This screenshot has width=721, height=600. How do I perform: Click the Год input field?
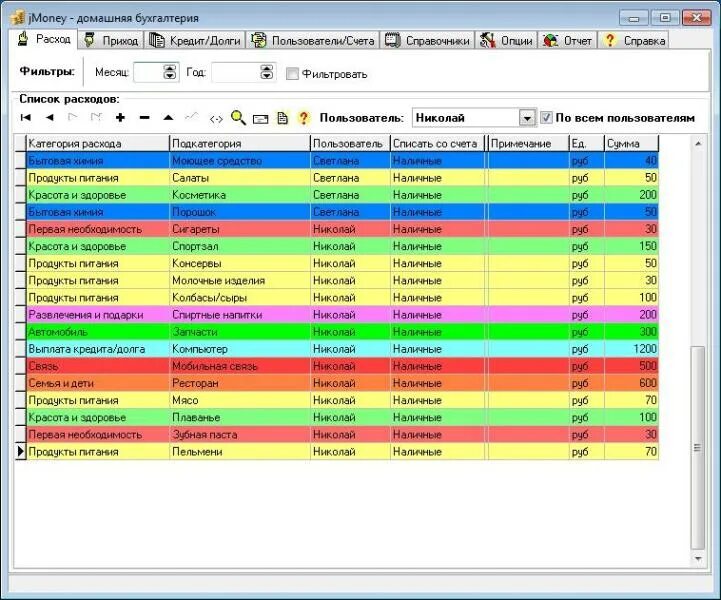pos(235,72)
